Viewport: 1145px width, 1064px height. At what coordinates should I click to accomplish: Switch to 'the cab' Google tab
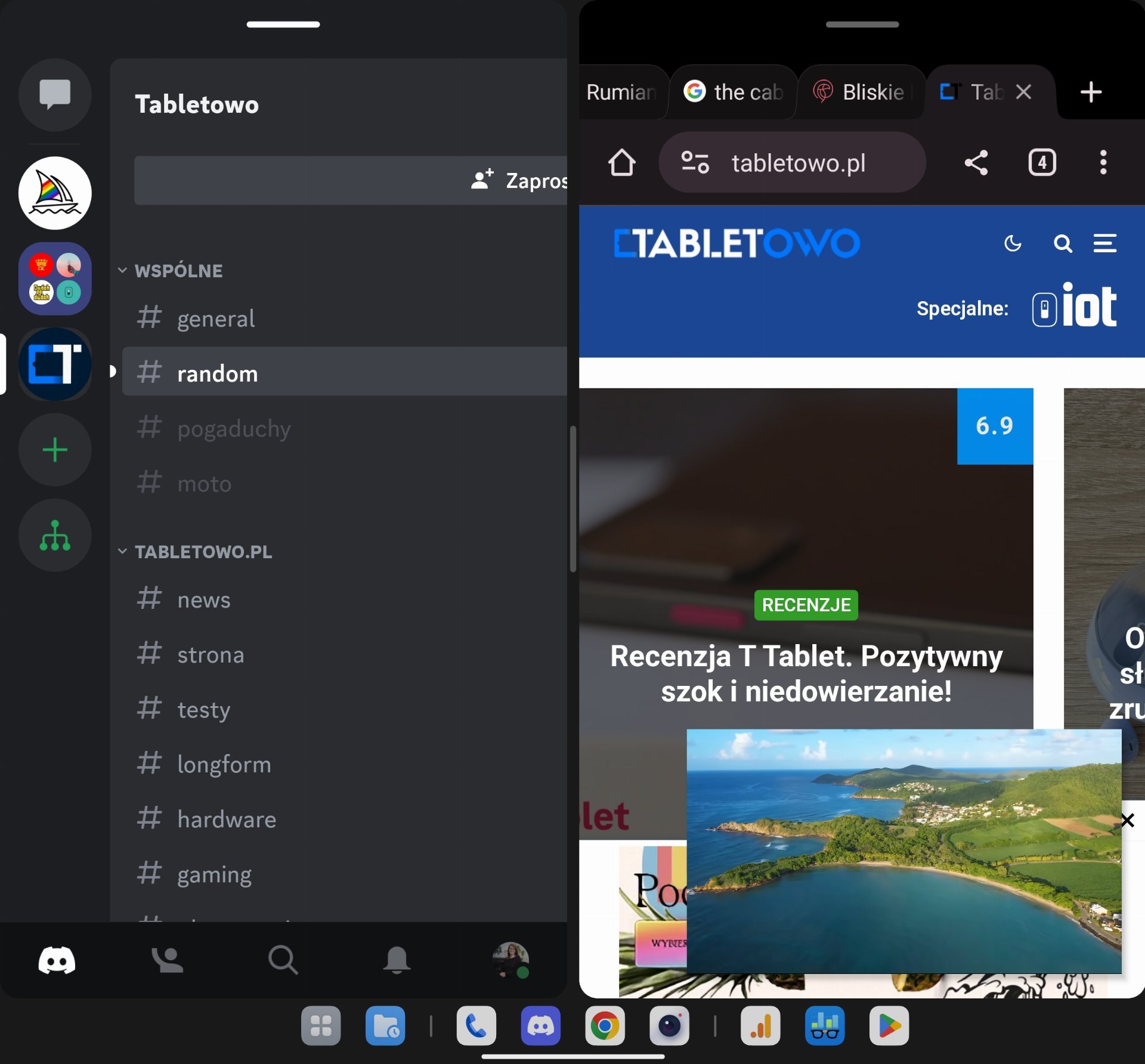(734, 92)
